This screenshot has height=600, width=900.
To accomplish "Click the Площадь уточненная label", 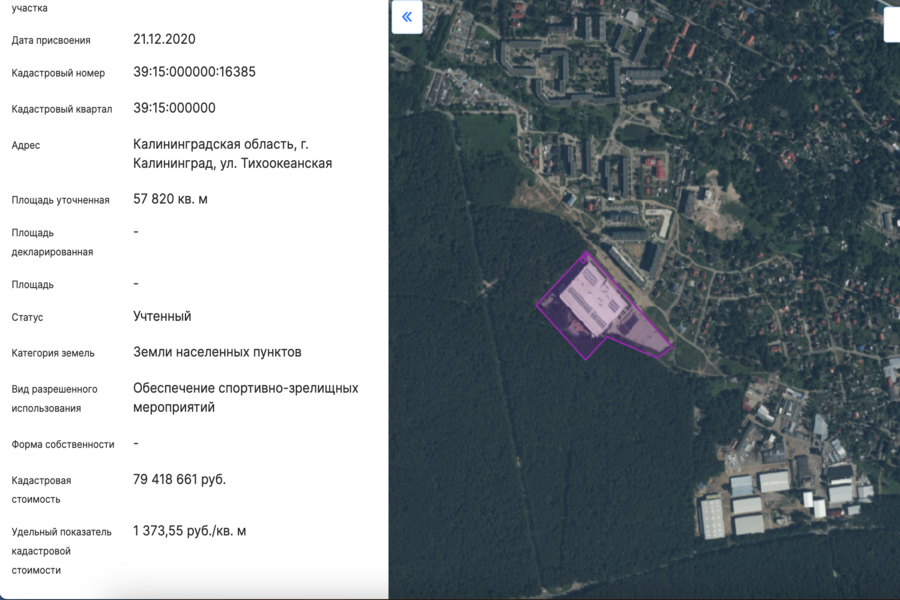I will pyautogui.click(x=60, y=200).
